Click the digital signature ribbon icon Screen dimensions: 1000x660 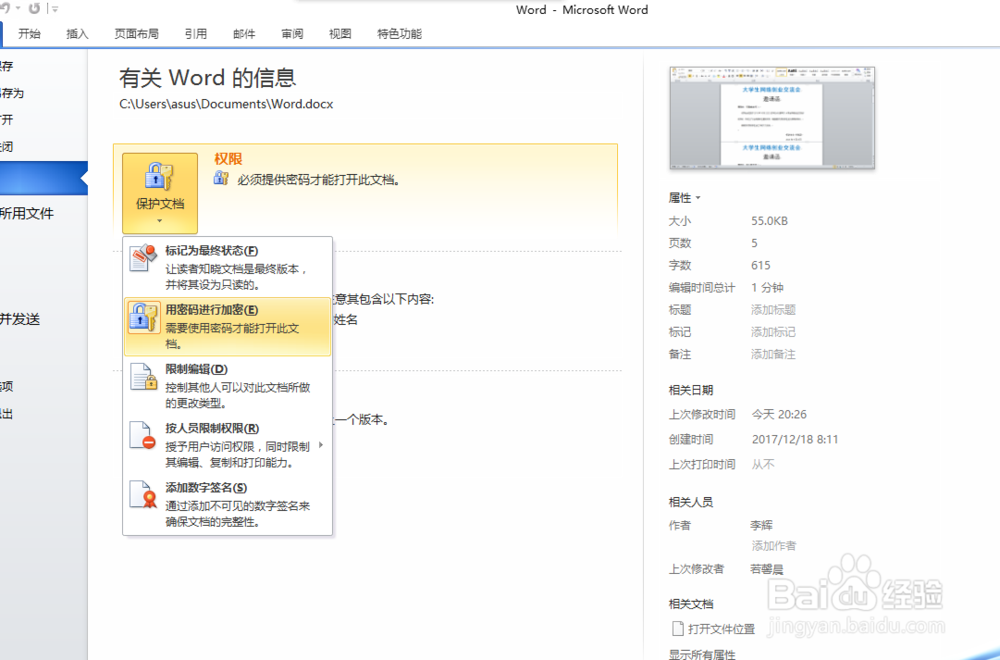143,495
